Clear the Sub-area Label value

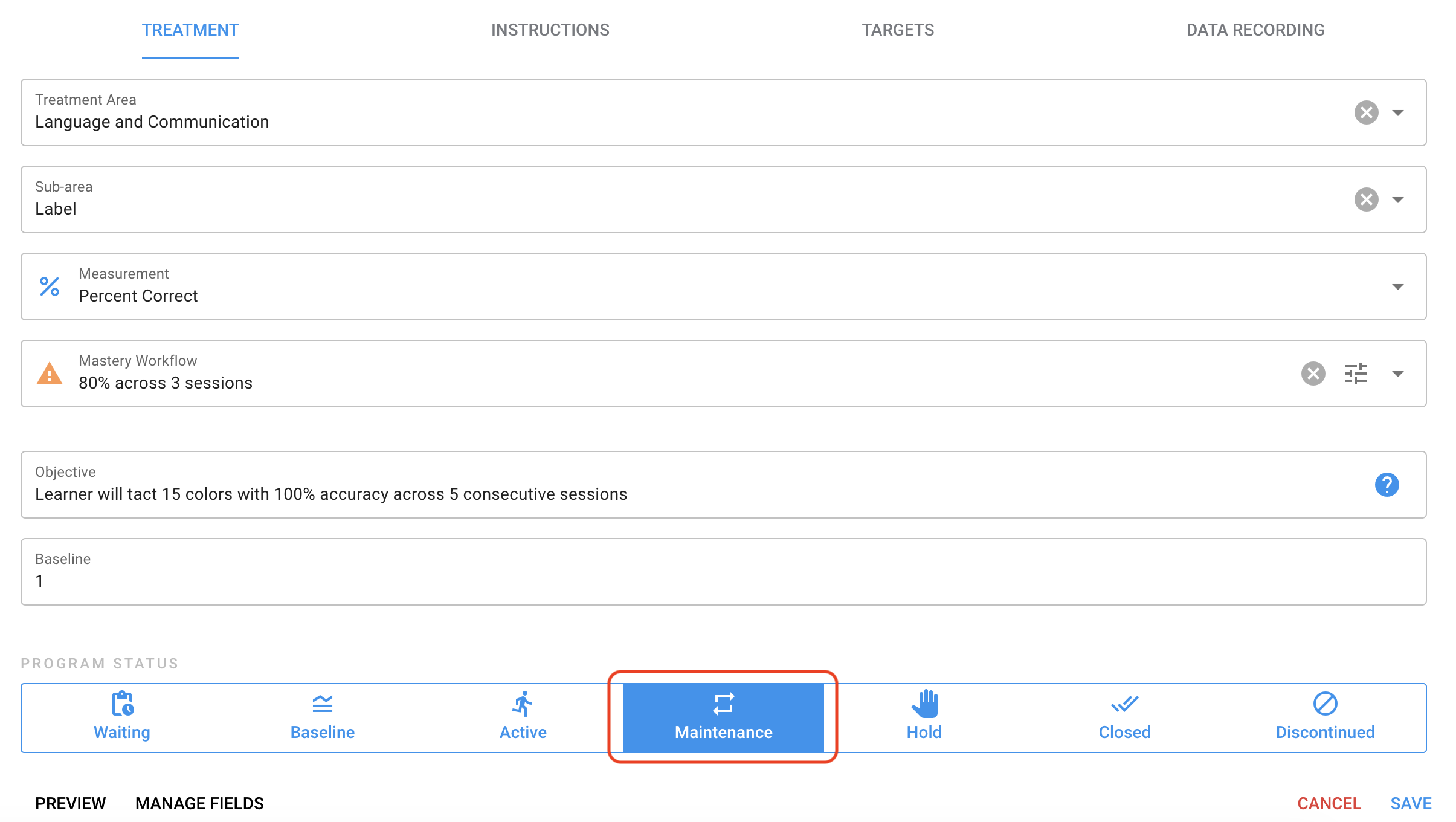[1366, 199]
